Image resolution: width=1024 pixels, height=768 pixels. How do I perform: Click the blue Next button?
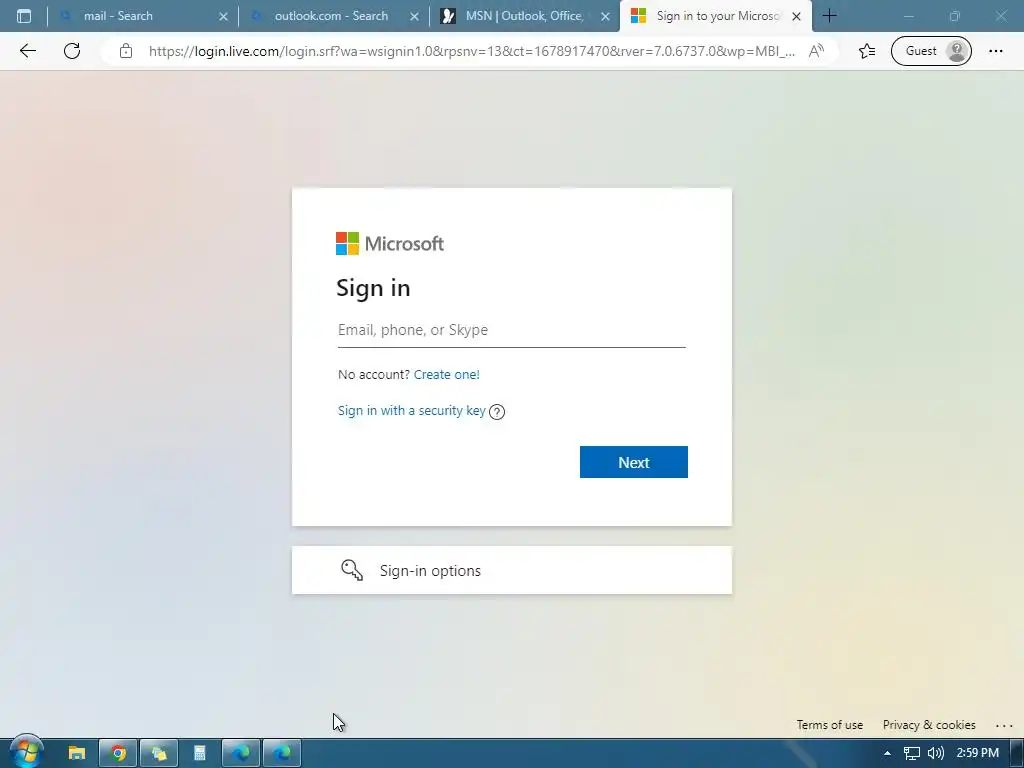[633, 462]
